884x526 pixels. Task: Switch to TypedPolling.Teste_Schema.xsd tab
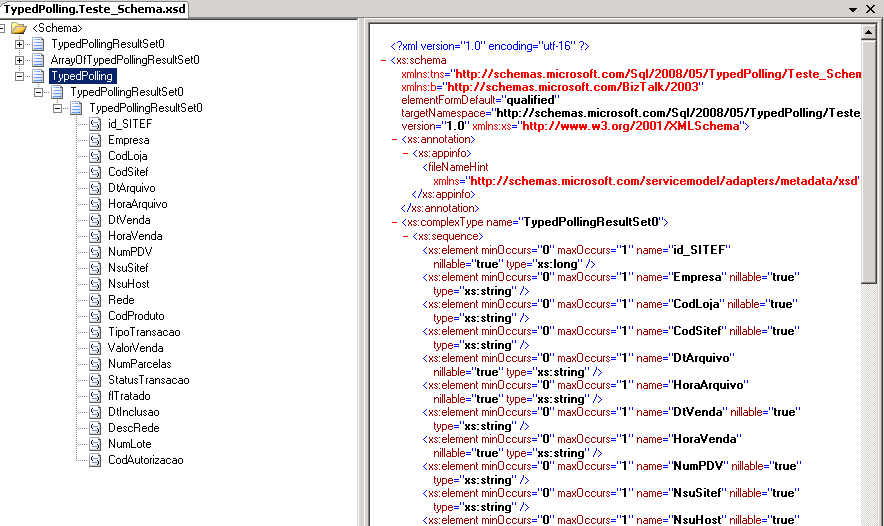pos(94,9)
